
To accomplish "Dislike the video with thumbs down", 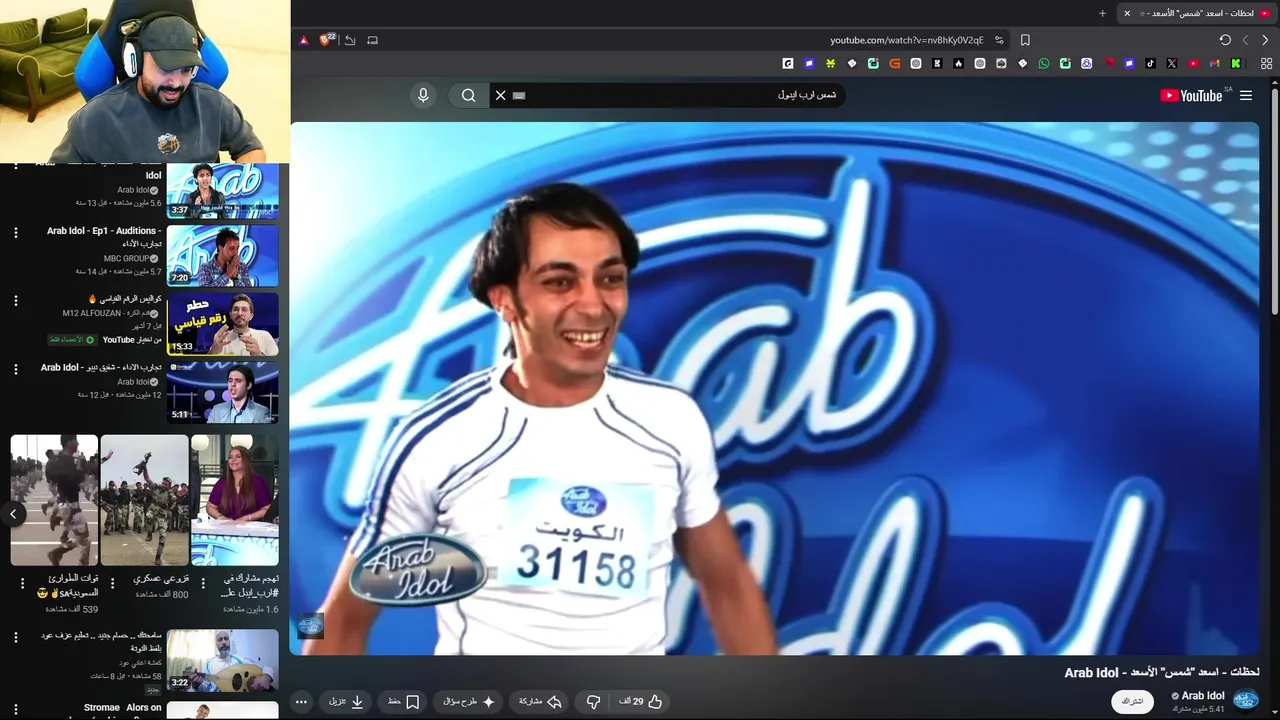I will coord(593,702).
